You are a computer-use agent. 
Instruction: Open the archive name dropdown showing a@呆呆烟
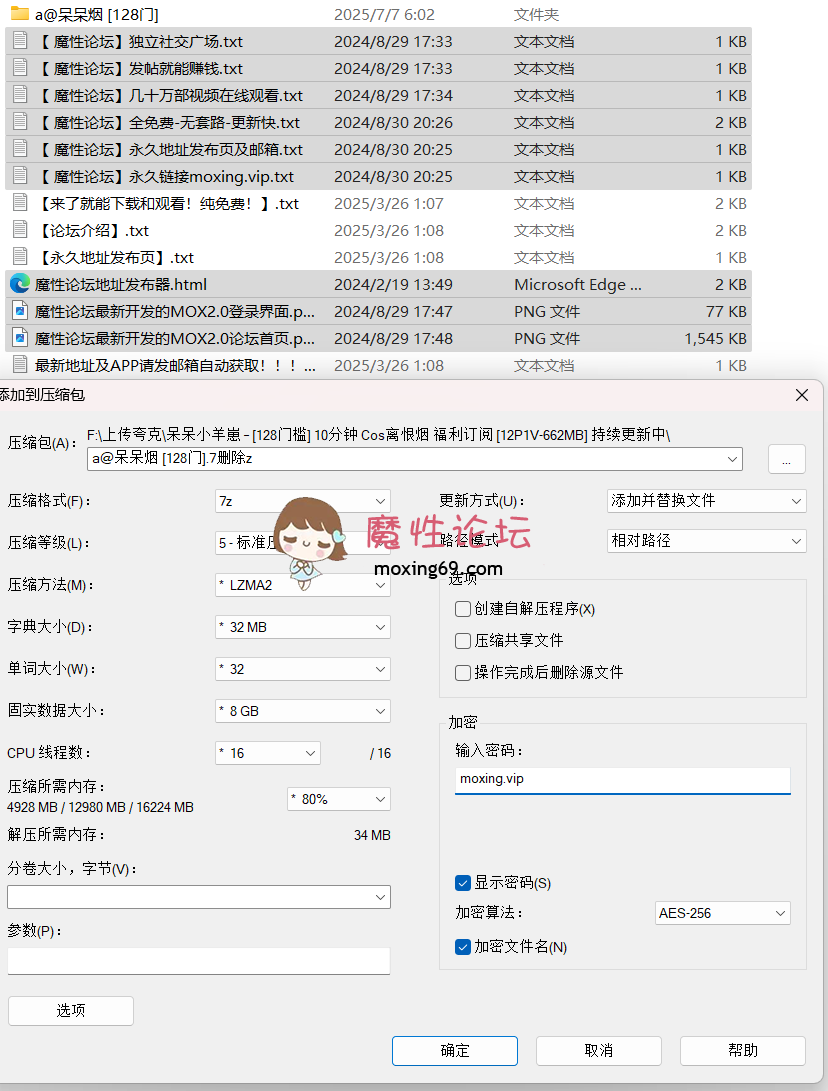[x=732, y=459]
